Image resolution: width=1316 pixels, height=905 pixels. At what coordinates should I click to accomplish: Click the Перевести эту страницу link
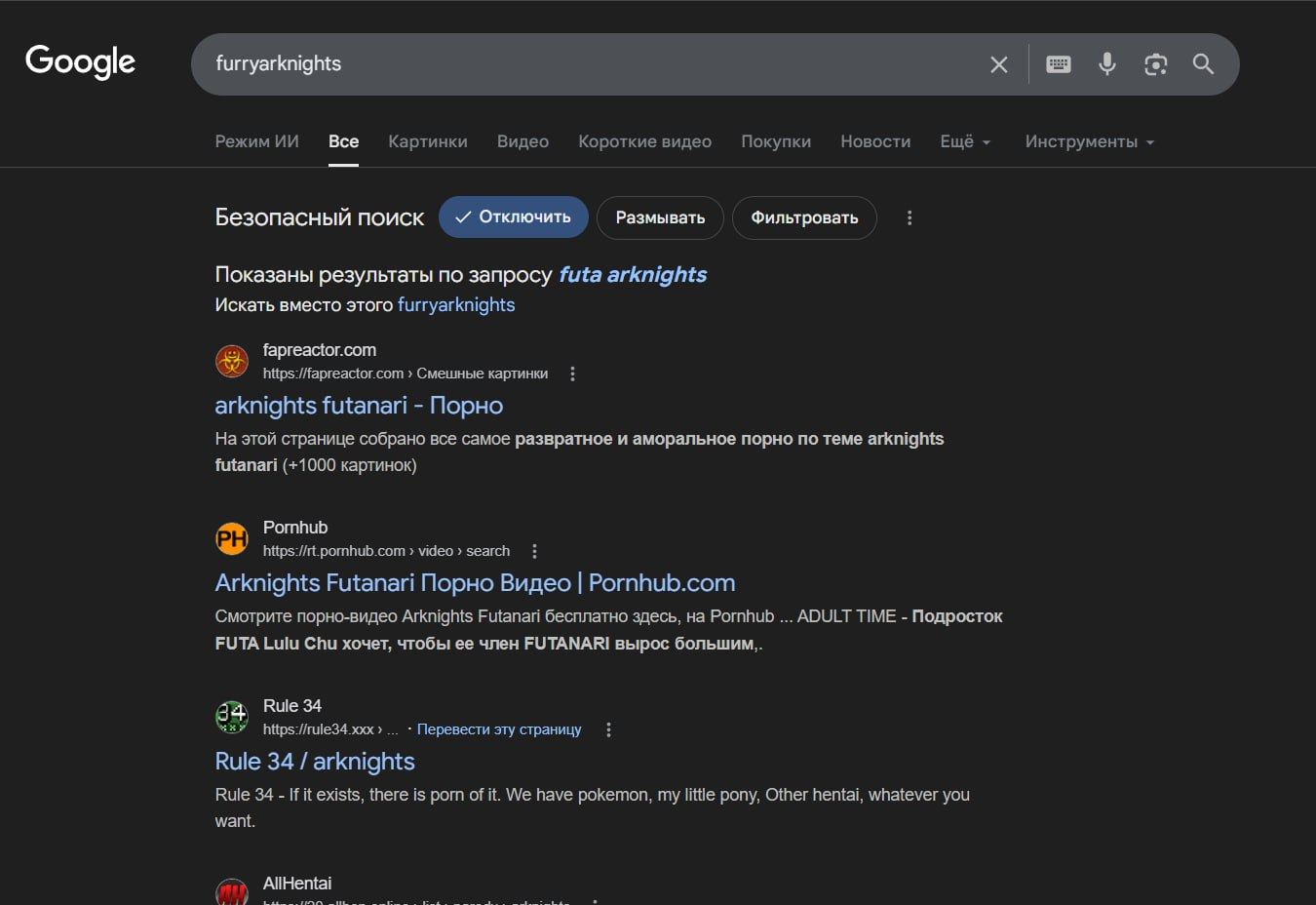498,729
